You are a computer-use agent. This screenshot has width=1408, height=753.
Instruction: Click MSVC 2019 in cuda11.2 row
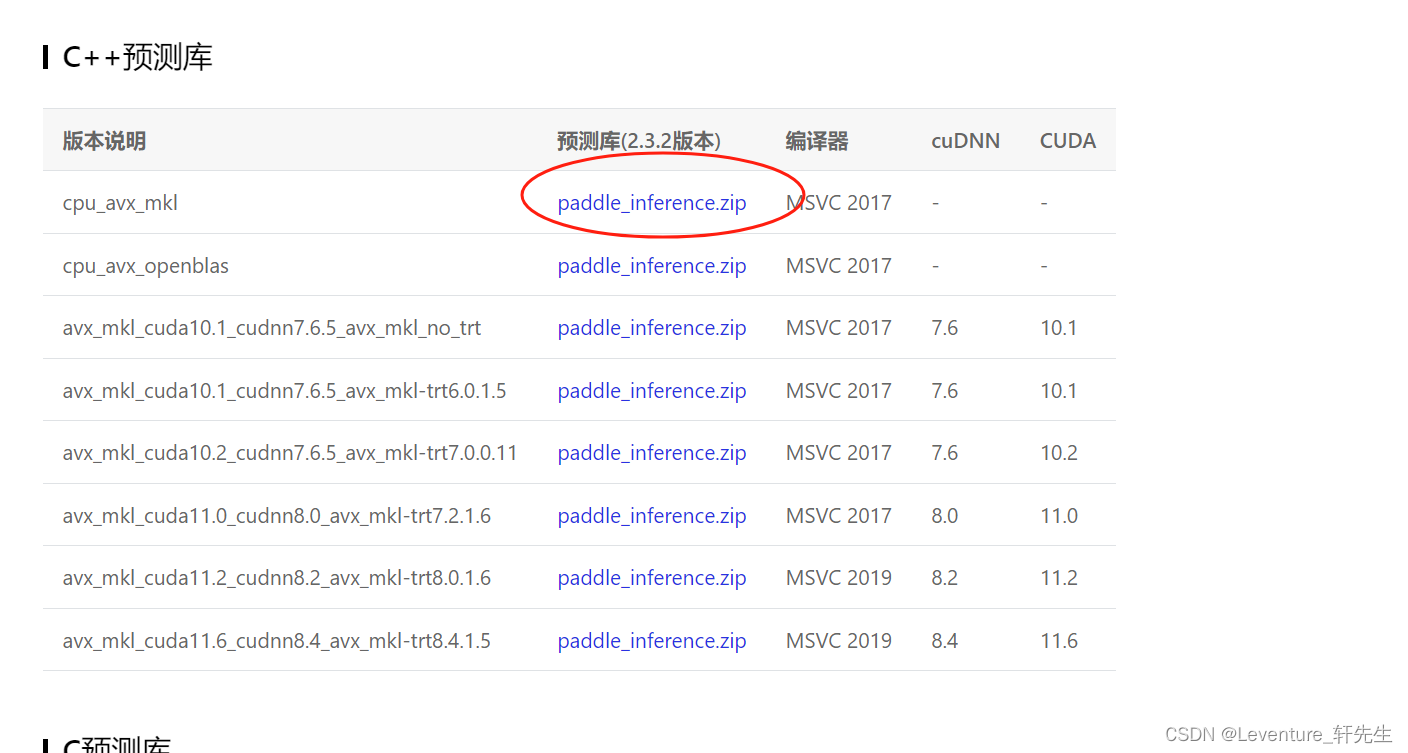click(x=839, y=578)
